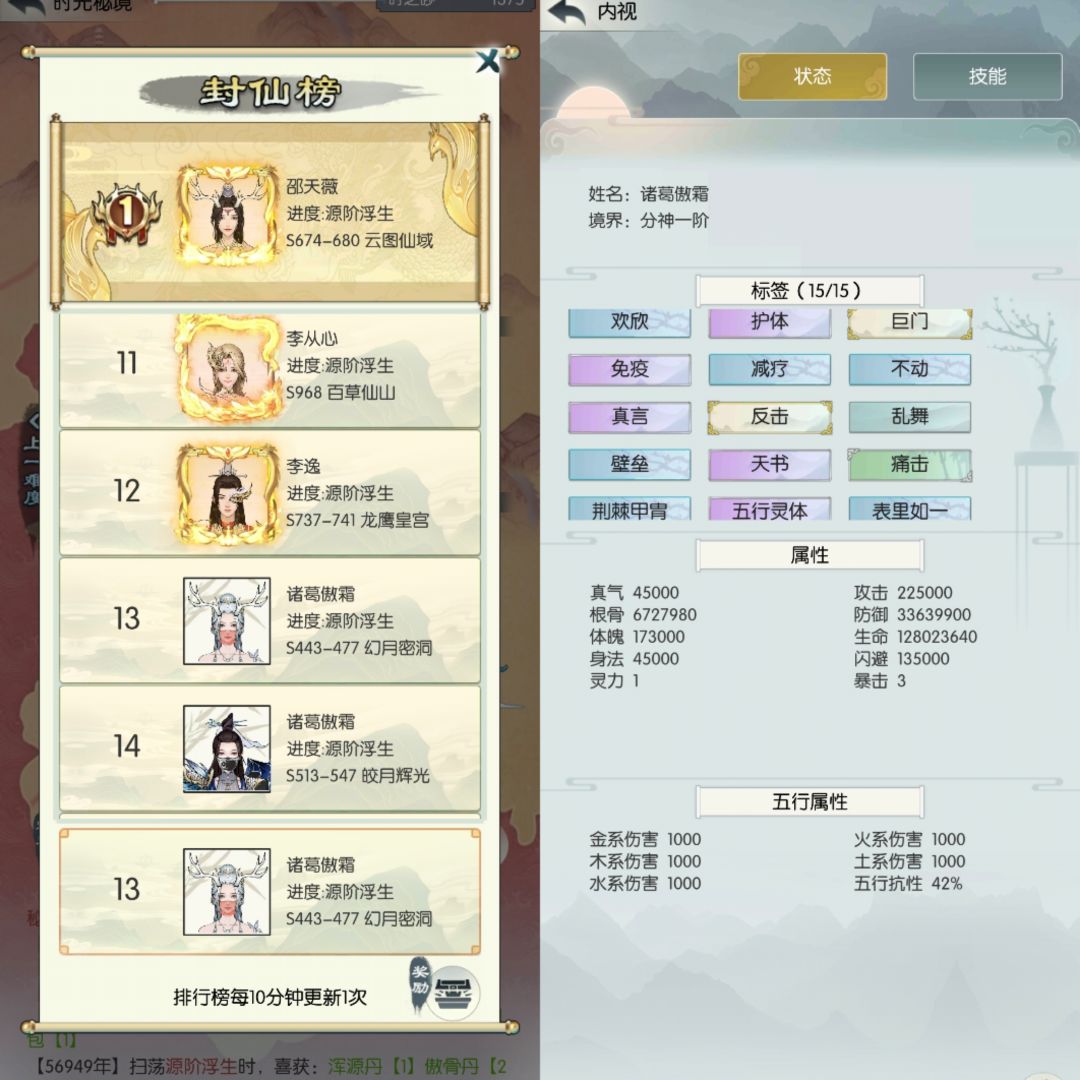Image resolution: width=1080 pixels, height=1080 pixels.
Task: Tap the 五行灵体 tag
Action: click(769, 509)
